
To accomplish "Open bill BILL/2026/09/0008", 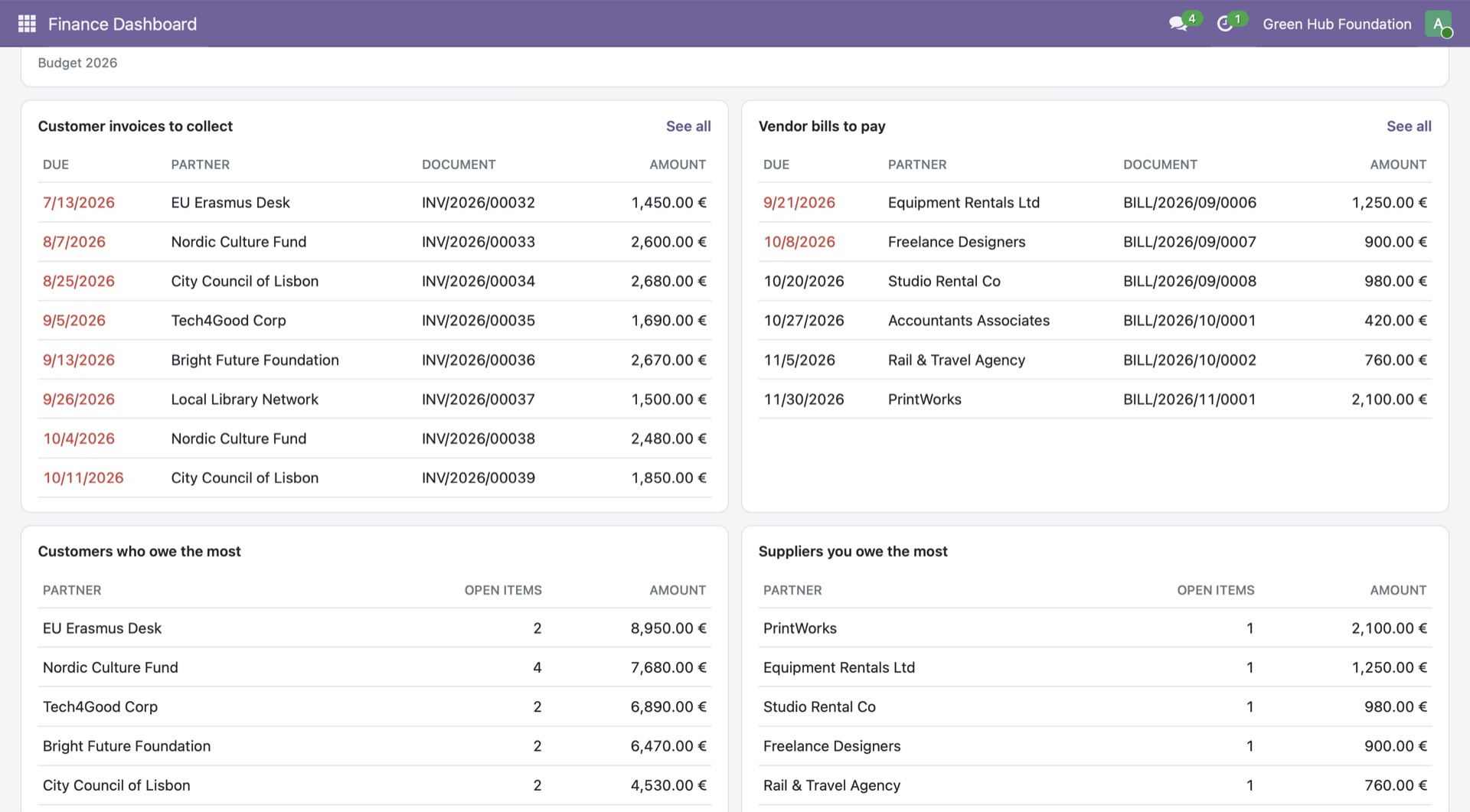I will point(1190,281).
